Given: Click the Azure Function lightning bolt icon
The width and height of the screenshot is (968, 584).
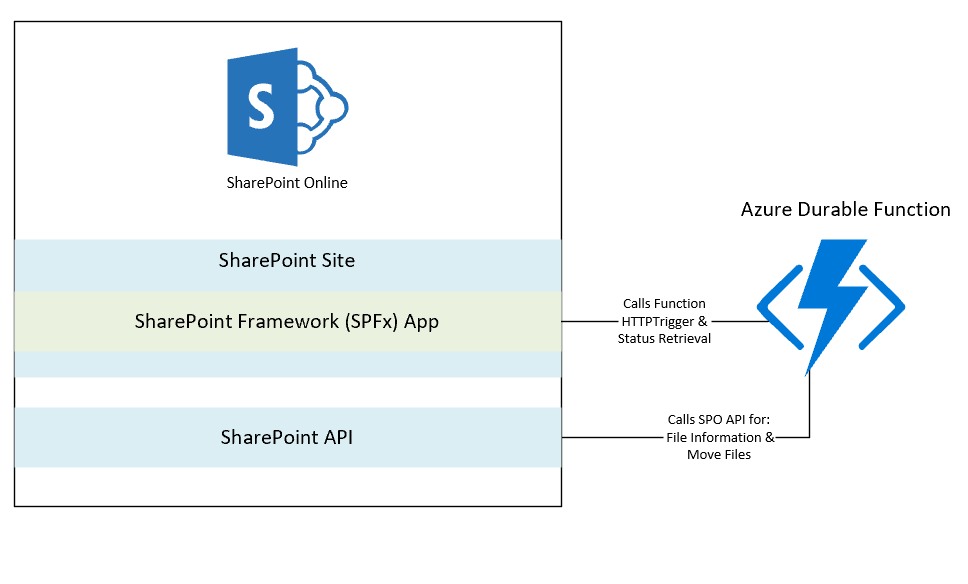Looking at the screenshot, I should (x=831, y=307).
